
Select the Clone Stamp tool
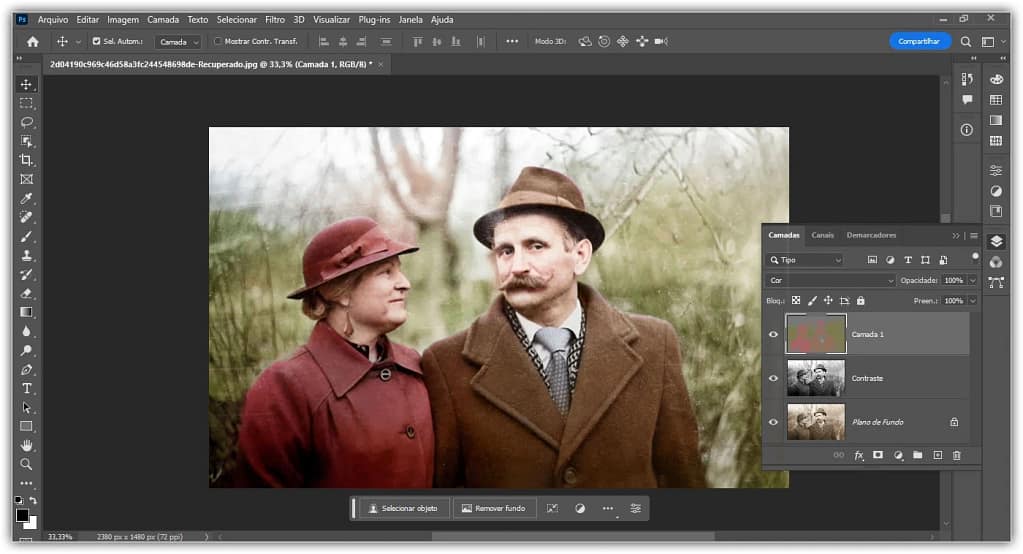[26, 255]
